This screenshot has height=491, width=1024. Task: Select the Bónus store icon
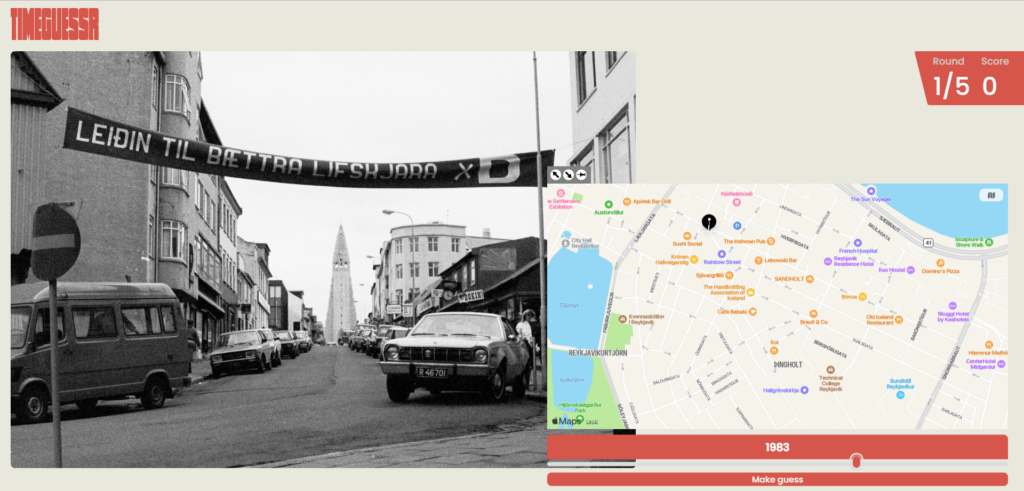point(863,296)
